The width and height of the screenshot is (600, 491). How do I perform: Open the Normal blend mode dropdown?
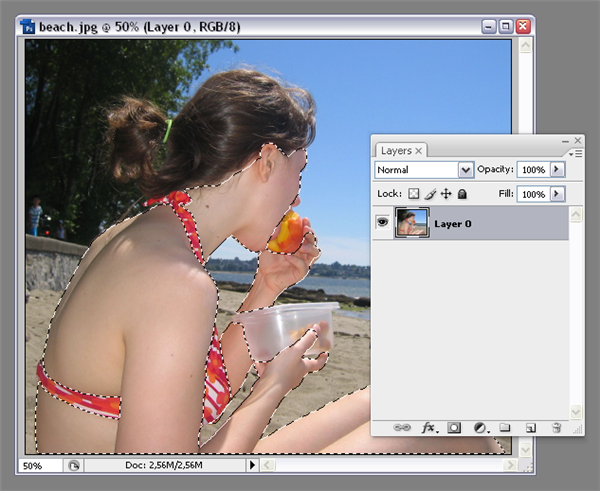[466, 170]
